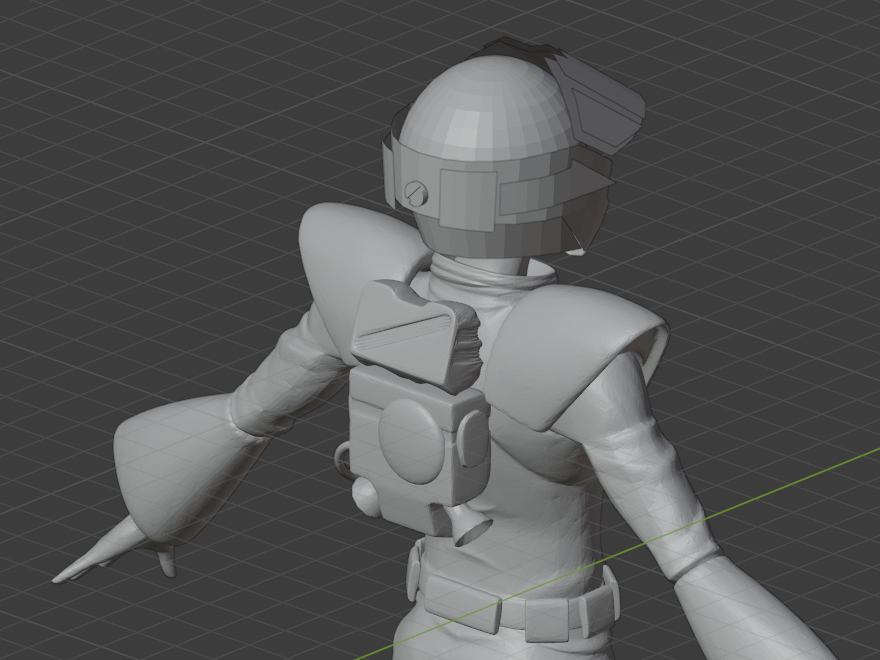
Task: Click the green Y axis line
Action: (x=617, y=553)
